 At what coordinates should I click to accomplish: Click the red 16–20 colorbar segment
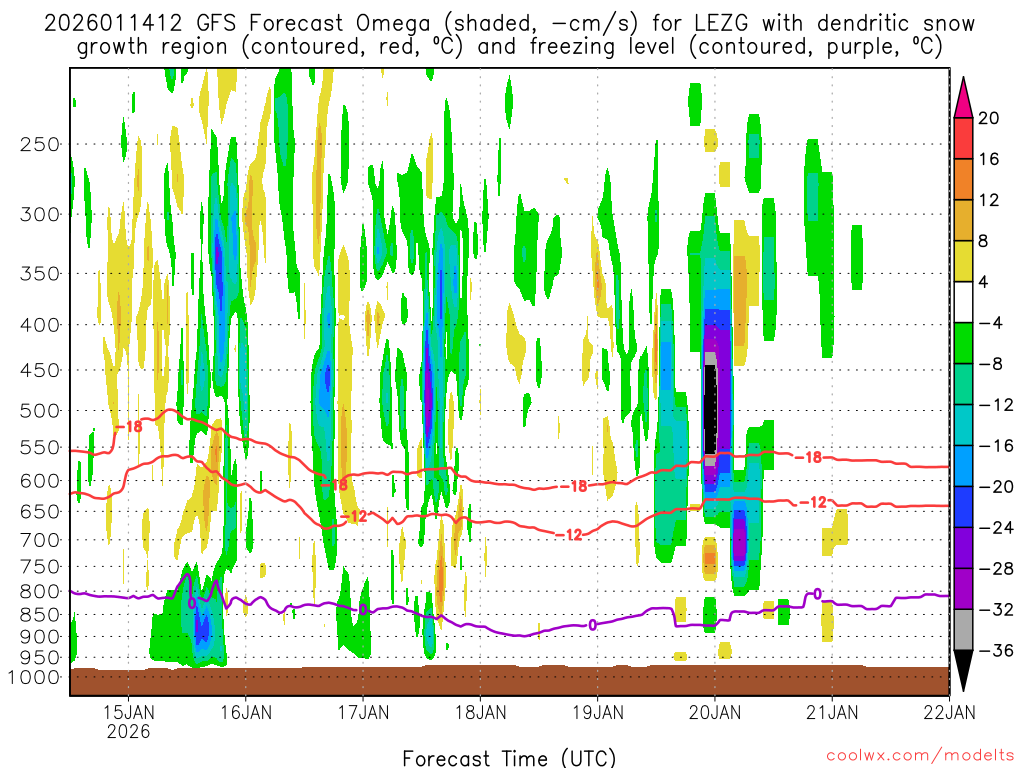[963, 138]
